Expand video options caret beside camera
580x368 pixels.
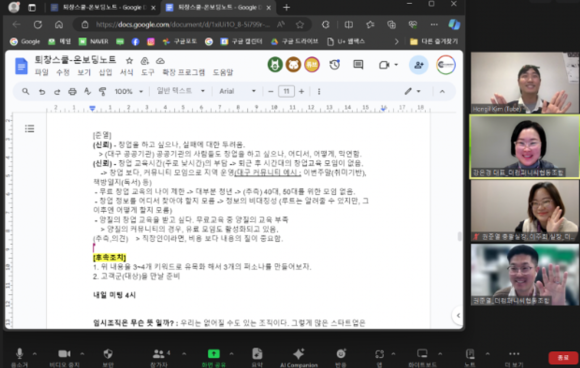pos(82,354)
